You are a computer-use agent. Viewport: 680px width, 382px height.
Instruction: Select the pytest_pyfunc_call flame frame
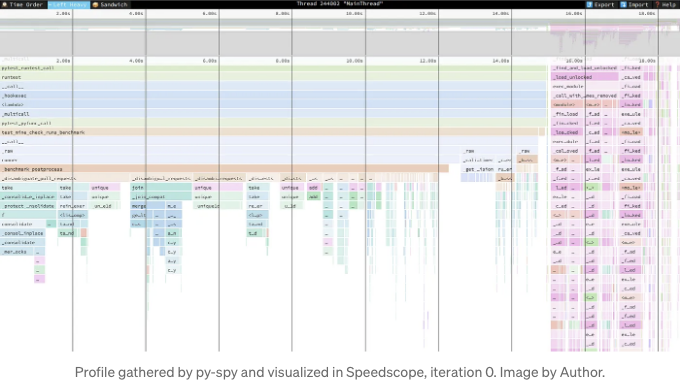pyautogui.click(x=273, y=123)
